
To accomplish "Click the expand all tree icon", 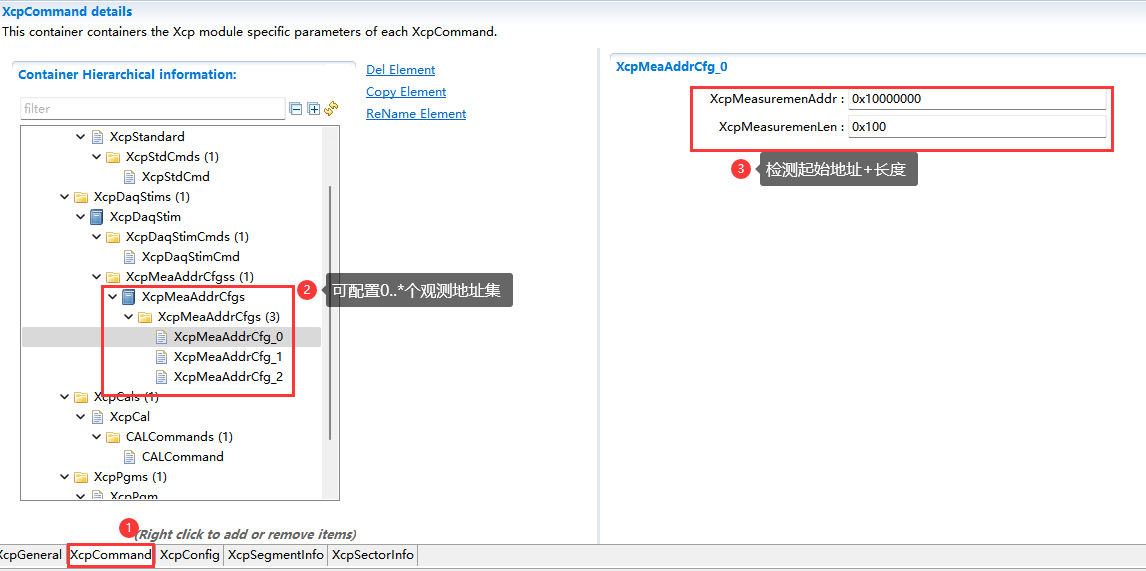I will coord(313,109).
